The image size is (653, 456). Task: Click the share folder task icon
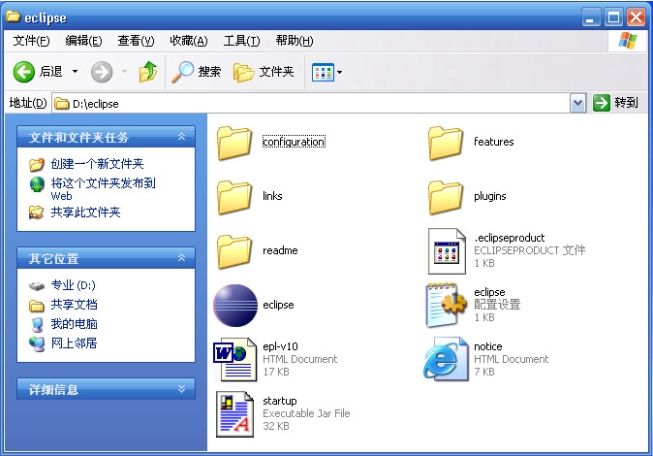coord(36,213)
